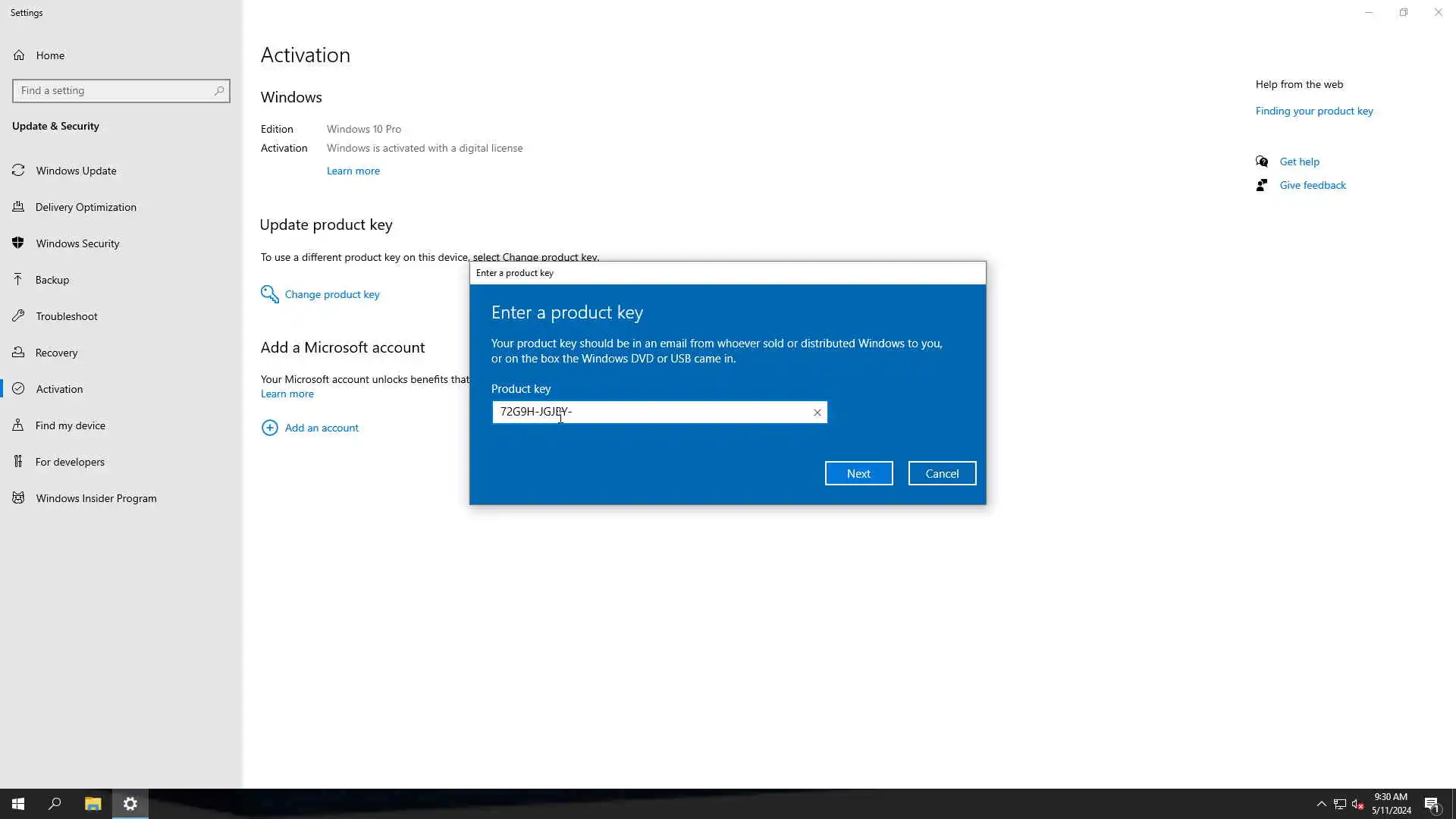The image size is (1456, 819).
Task: Click the Troubleshoot wrench icon
Action: coord(19,315)
